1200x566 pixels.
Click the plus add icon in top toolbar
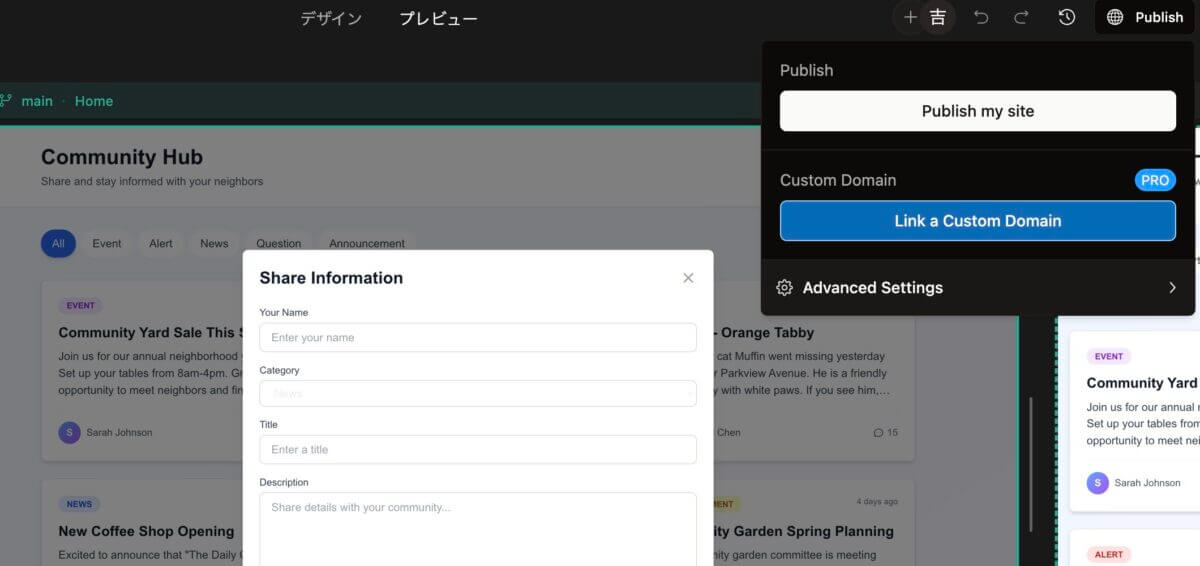pyautogui.click(x=910, y=17)
